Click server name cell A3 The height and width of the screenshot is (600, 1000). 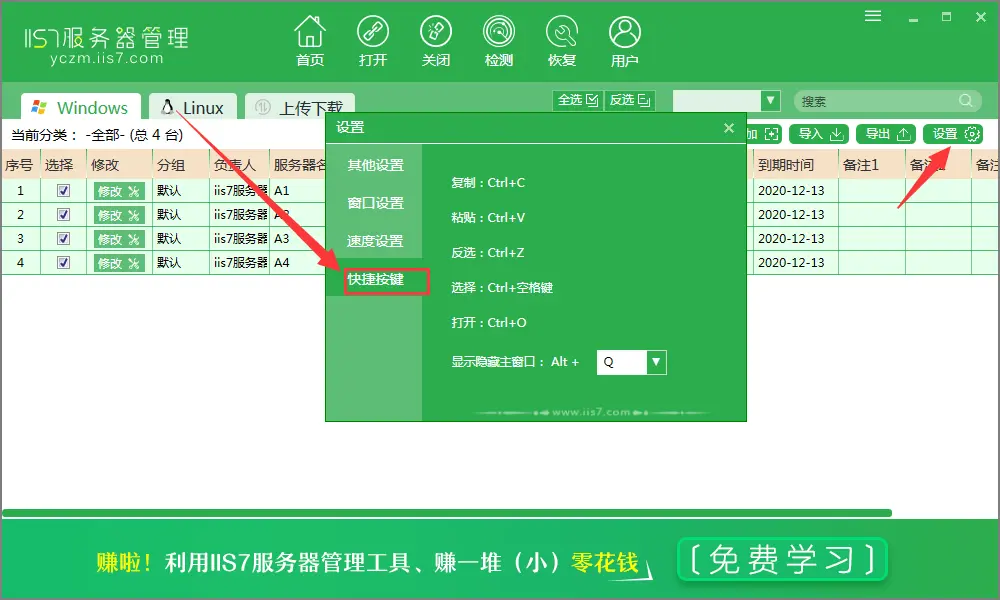click(297, 238)
